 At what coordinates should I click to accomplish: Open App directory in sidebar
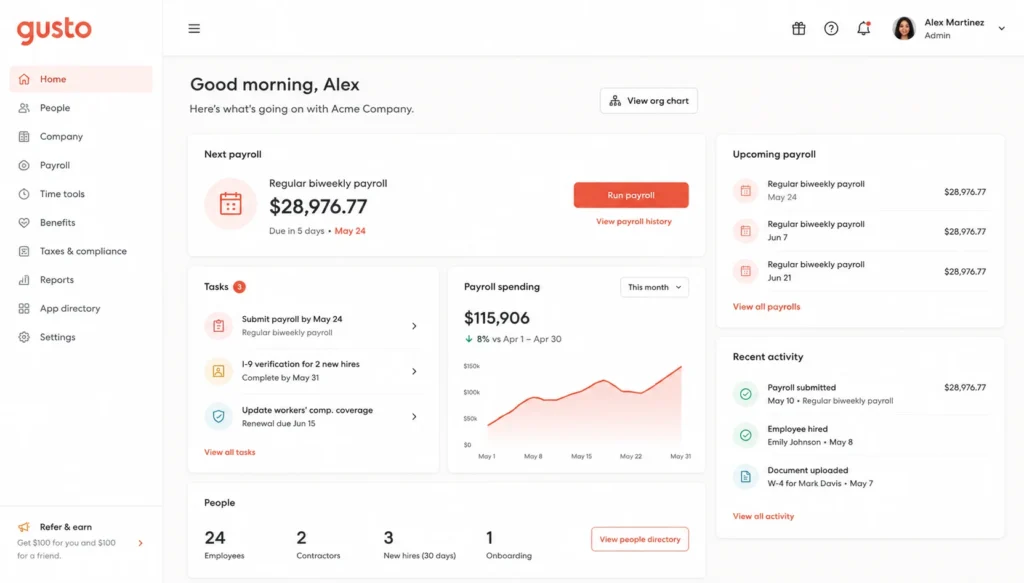(81, 308)
